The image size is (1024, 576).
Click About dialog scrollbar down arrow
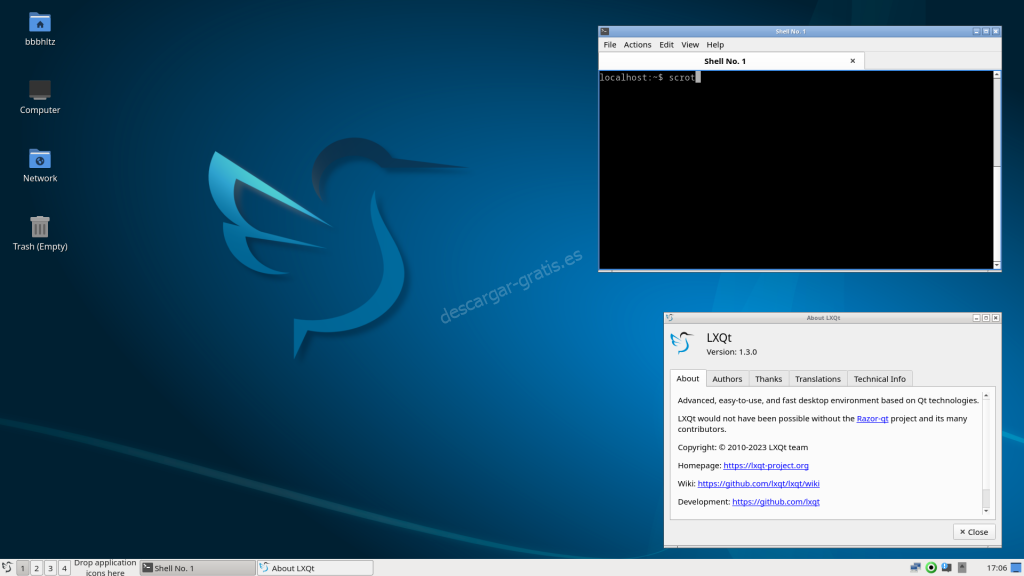[986, 511]
